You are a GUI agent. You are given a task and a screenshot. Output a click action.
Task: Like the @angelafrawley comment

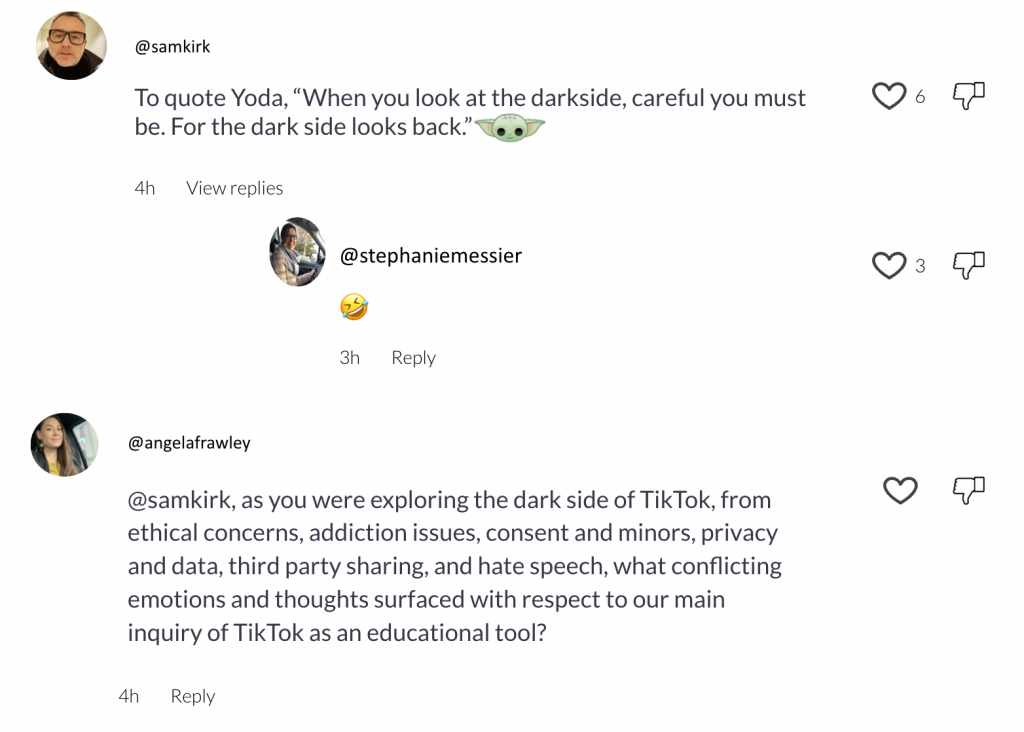(900, 490)
